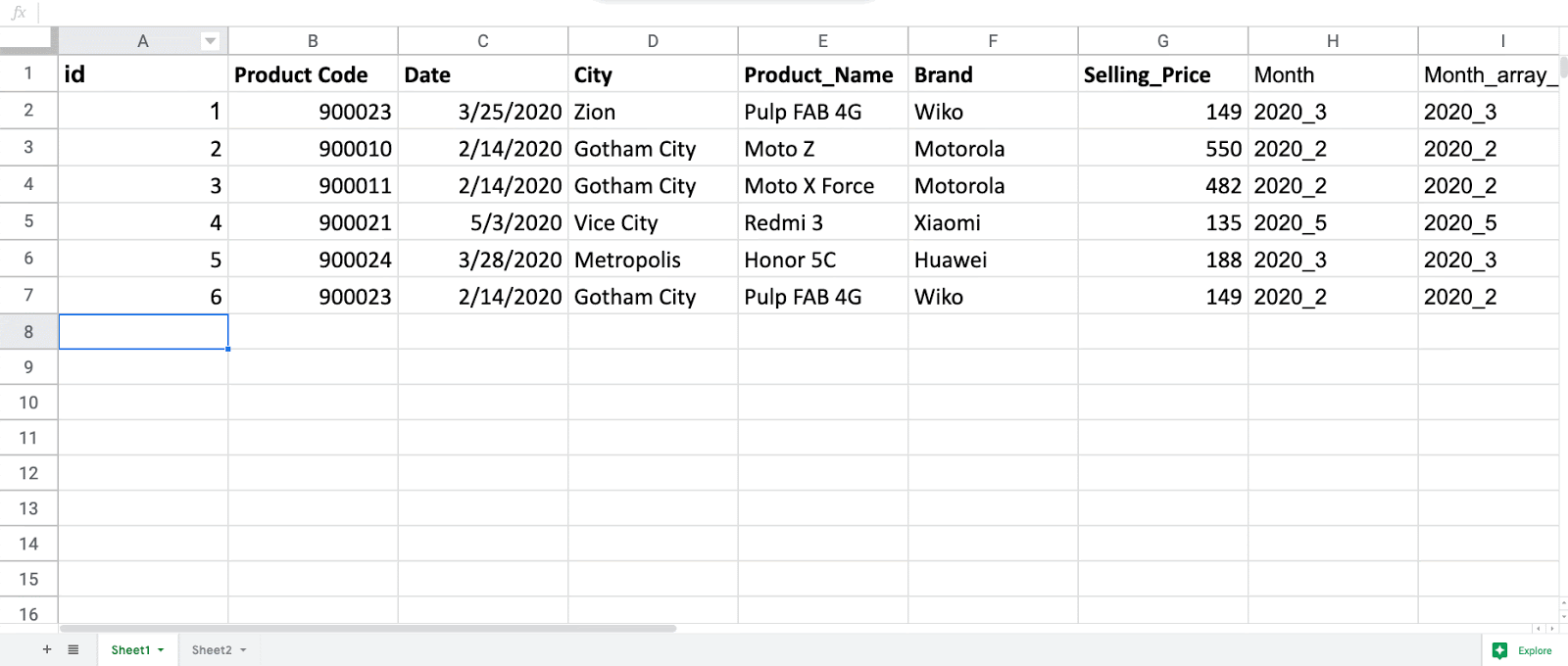Click cell containing Metropolis

[627, 260]
